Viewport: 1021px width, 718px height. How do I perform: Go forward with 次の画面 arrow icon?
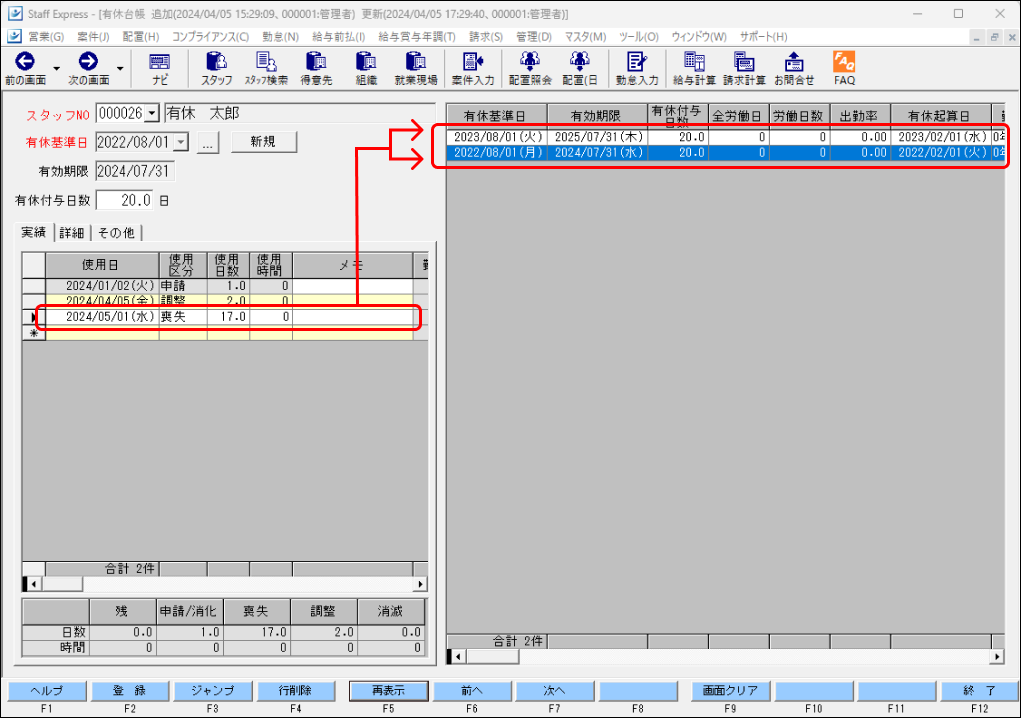[88, 62]
